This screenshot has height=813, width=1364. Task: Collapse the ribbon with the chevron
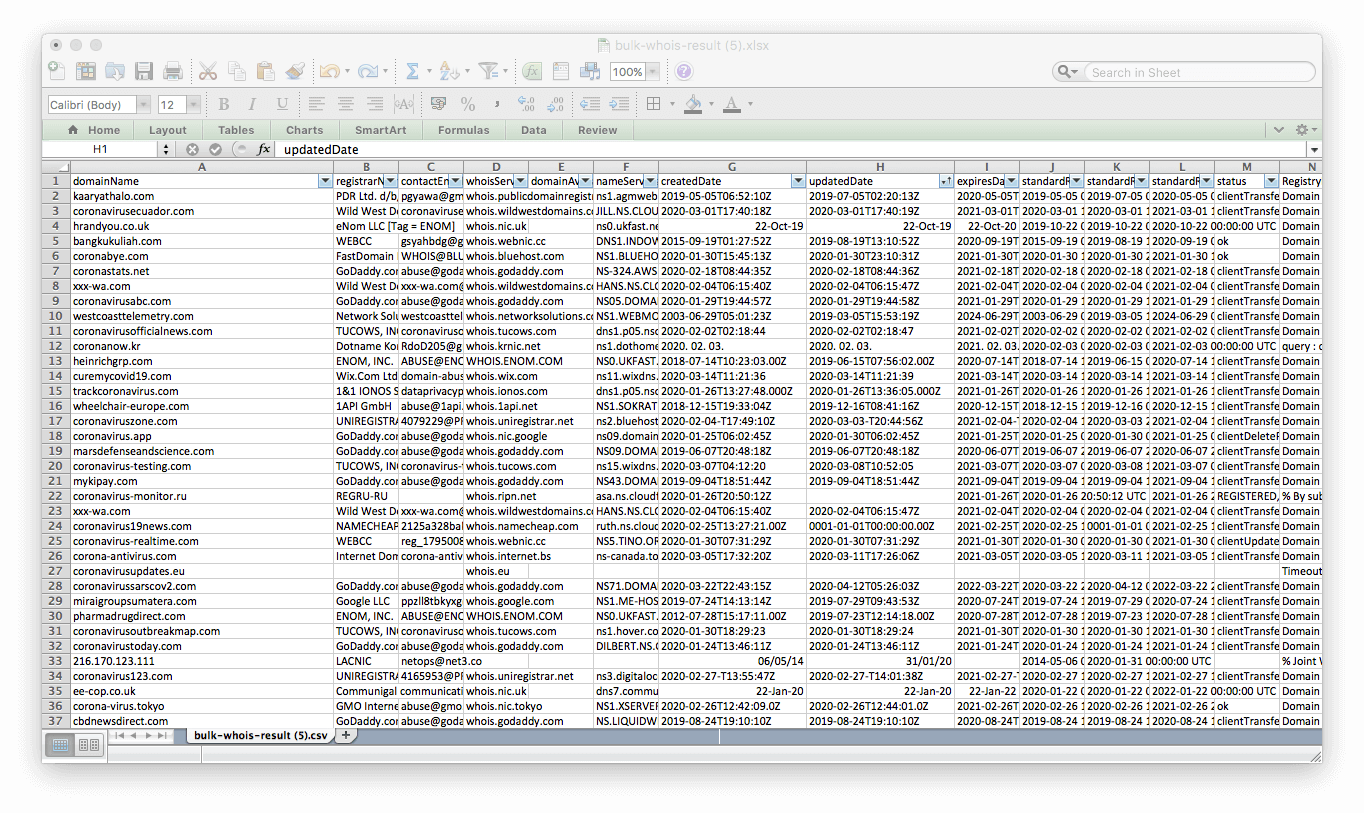[1278, 130]
